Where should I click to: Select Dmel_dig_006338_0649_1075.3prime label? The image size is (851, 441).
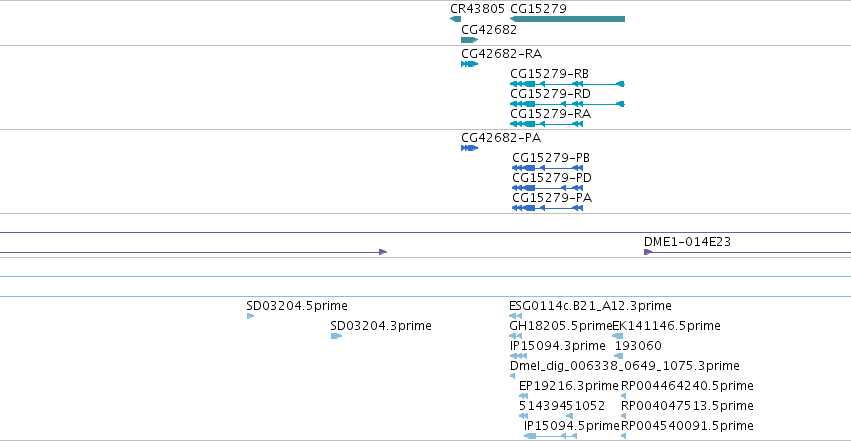point(625,366)
